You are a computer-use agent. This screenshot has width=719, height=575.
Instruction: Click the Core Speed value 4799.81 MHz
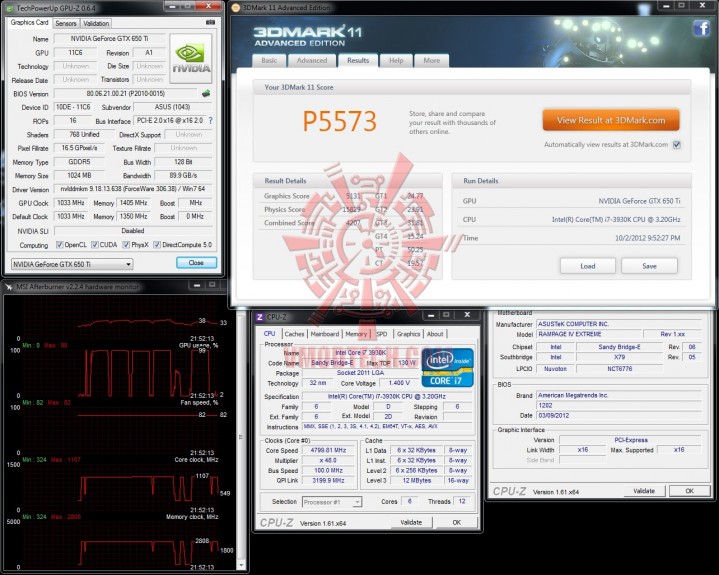tap(328, 450)
